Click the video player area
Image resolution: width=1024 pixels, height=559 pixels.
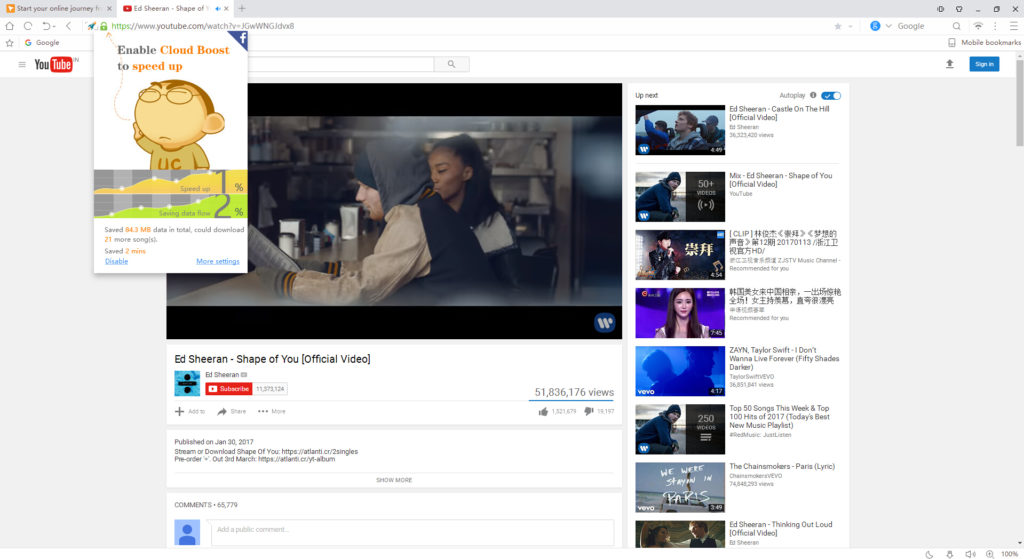coord(394,211)
